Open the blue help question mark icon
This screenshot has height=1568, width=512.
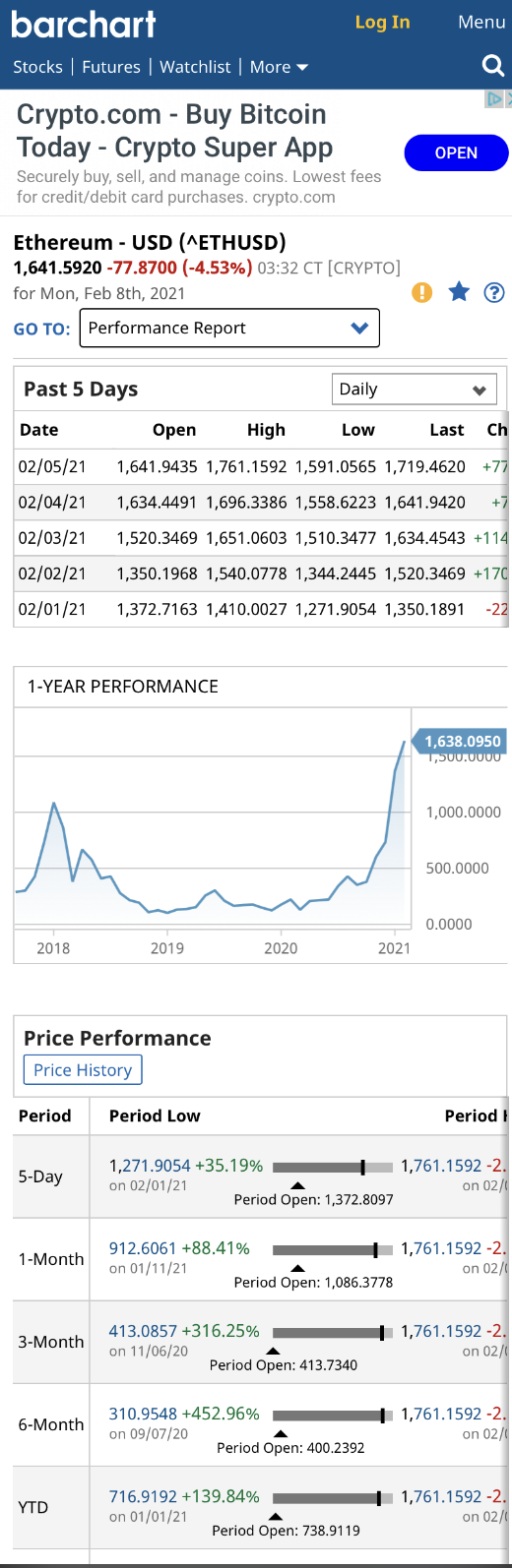coord(495,292)
